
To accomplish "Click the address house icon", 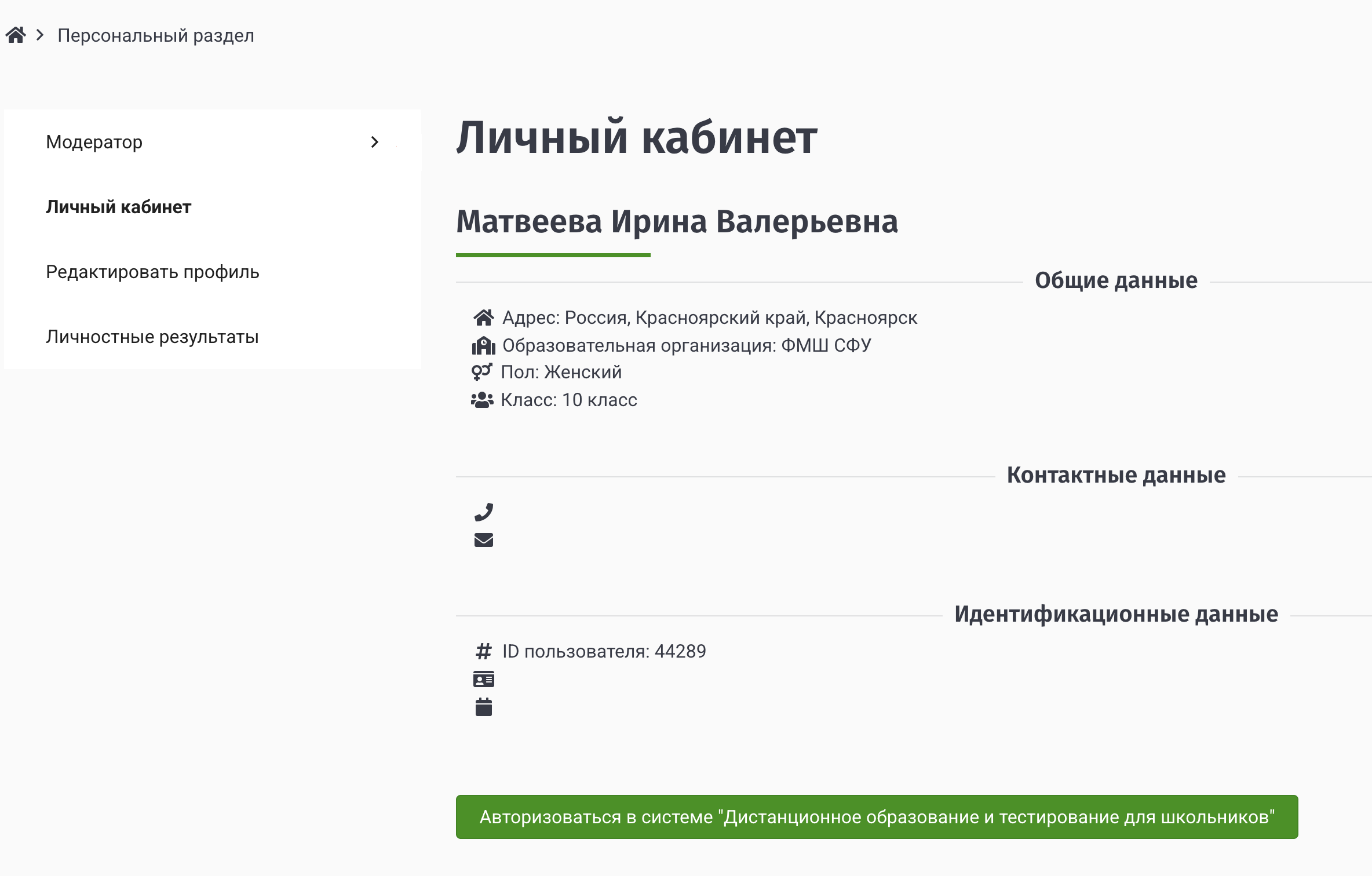I will [x=484, y=317].
